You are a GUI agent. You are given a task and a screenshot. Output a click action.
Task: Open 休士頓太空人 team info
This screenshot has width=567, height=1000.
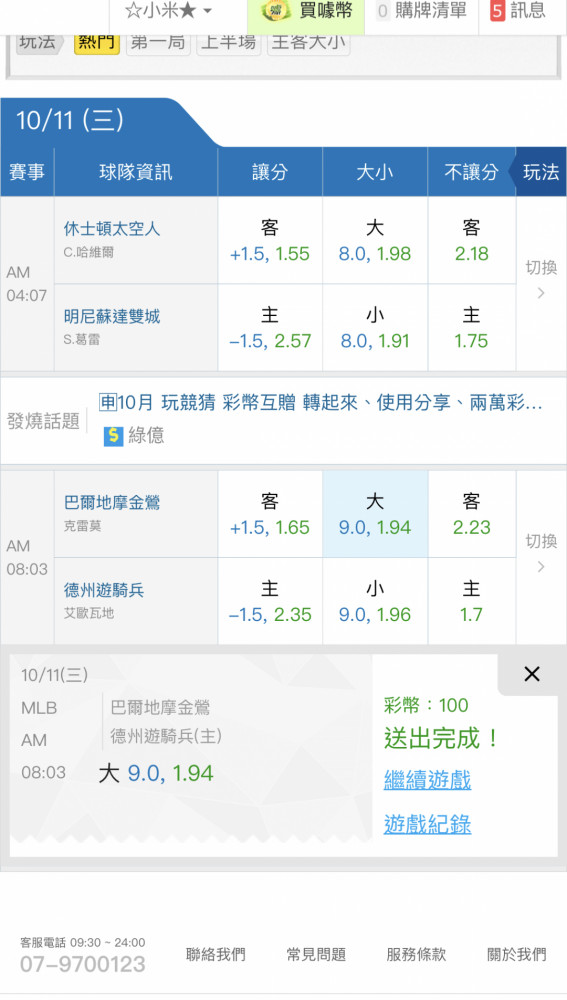(x=112, y=229)
